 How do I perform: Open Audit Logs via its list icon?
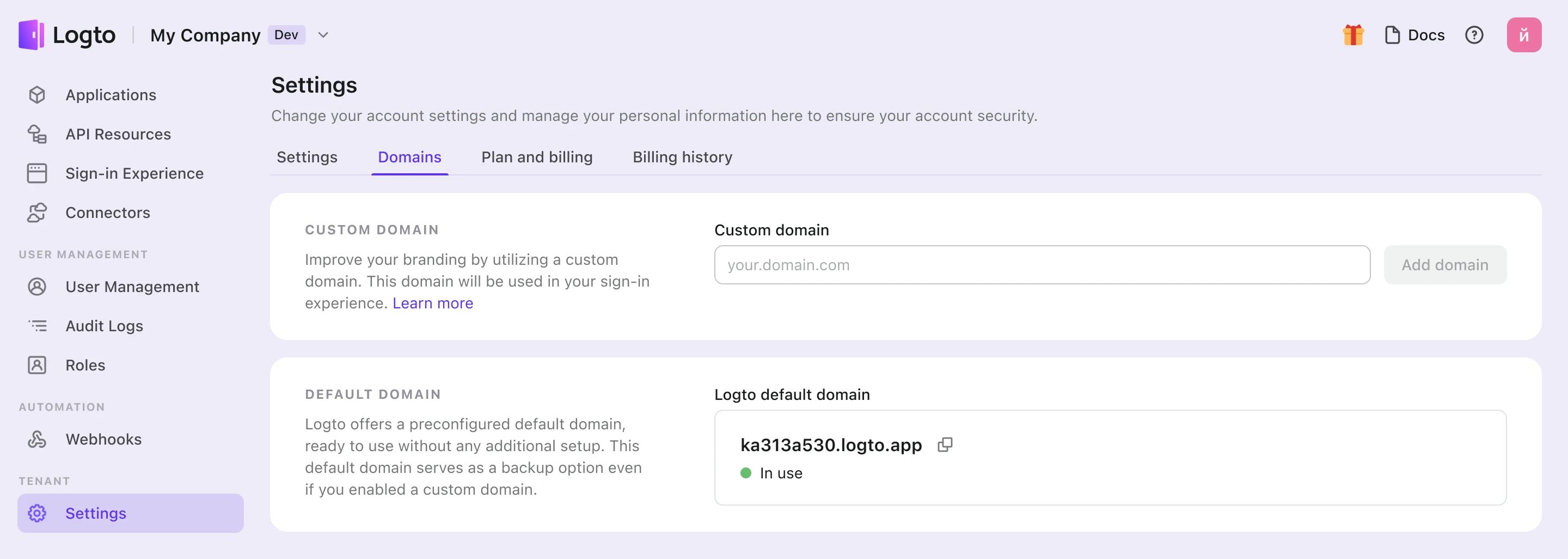pyautogui.click(x=37, y=326)
